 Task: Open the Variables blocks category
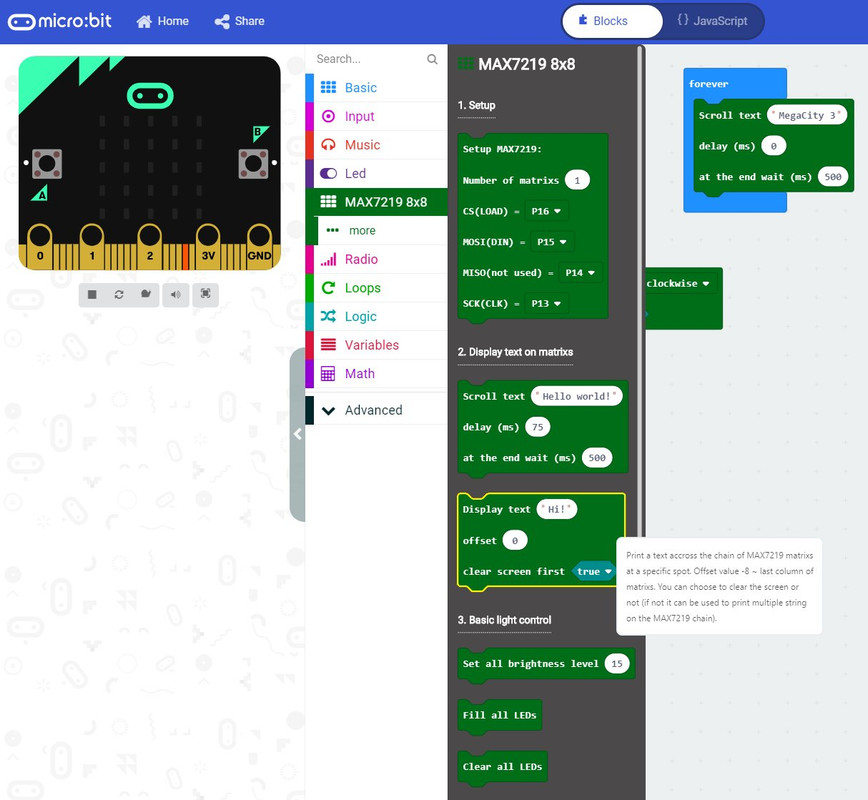pyautogui.click(x=376, y=345)
